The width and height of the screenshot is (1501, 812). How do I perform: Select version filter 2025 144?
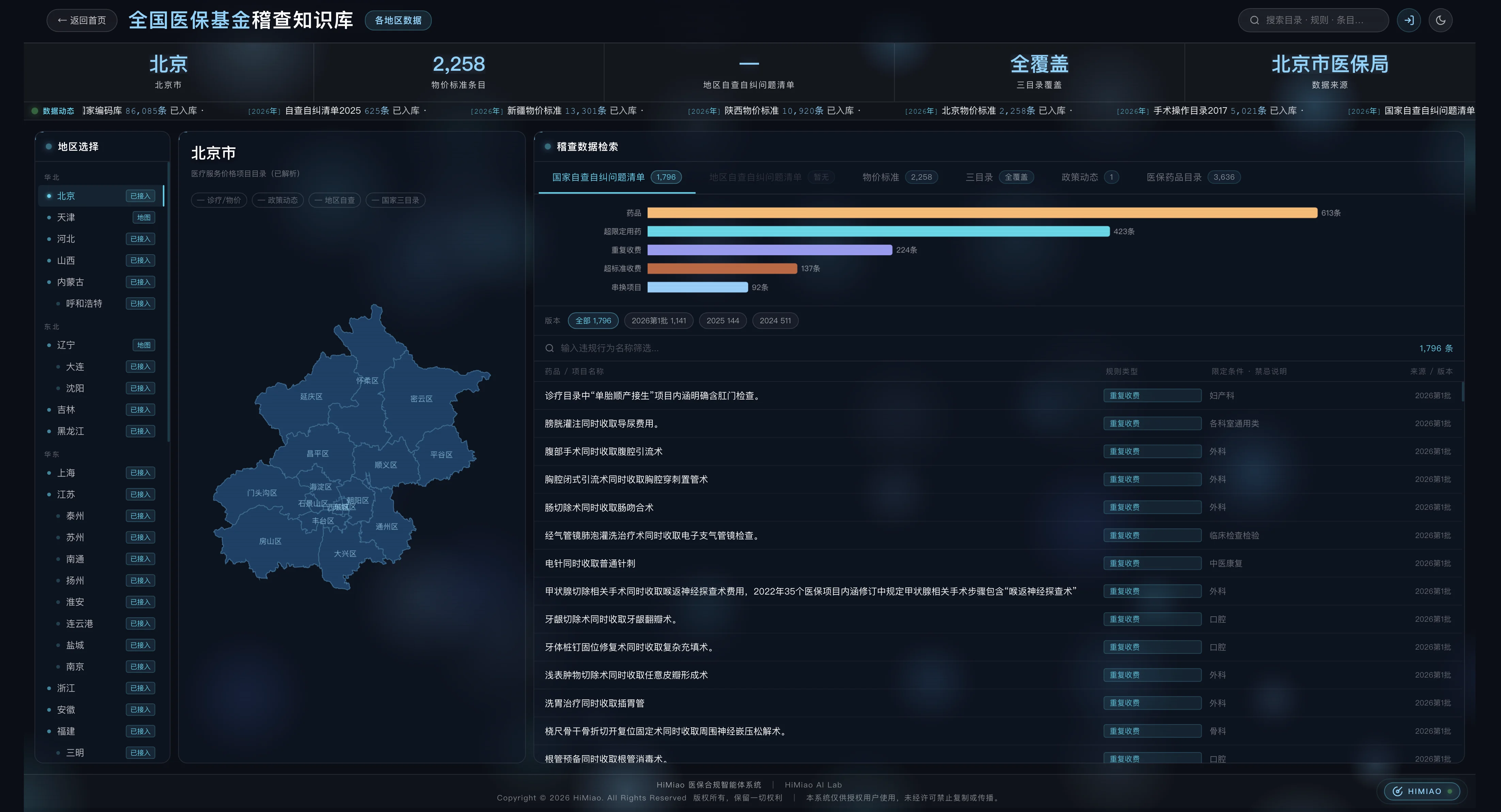click(x=723, y=321)
